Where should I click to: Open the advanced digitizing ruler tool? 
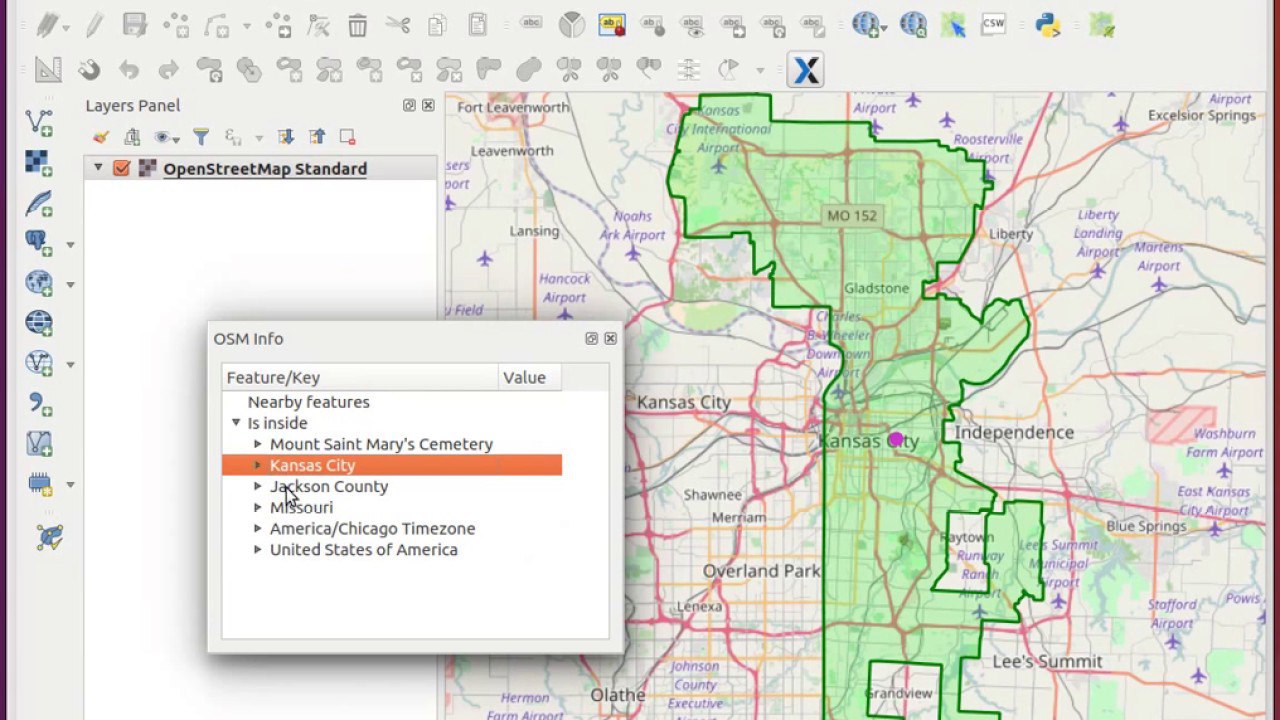pos(47,69)
